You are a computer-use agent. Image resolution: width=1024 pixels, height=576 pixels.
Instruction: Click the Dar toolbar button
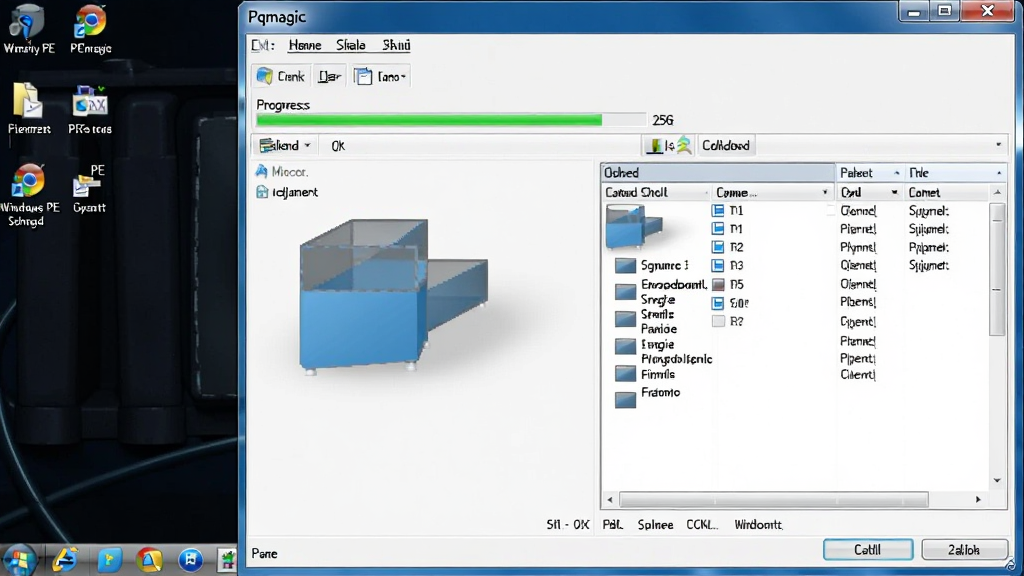coord(329,76)
